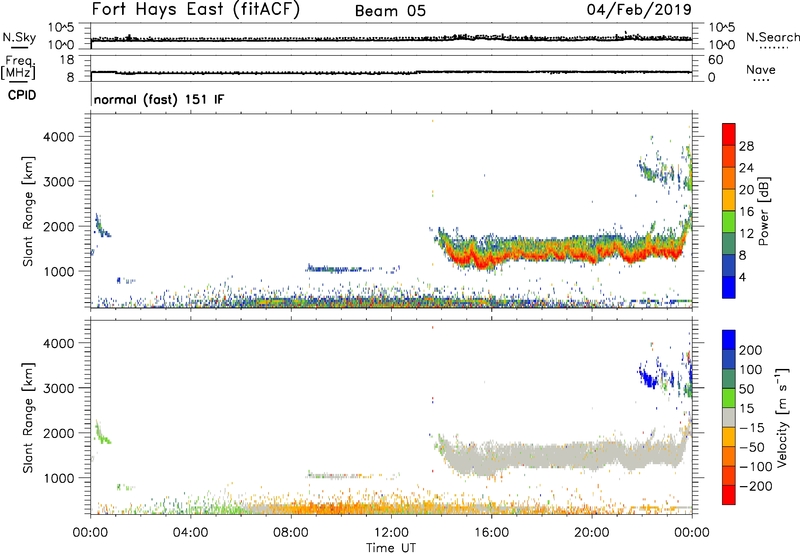Click the 'Fort Hays East (fitACF)' title

point(196,10)
